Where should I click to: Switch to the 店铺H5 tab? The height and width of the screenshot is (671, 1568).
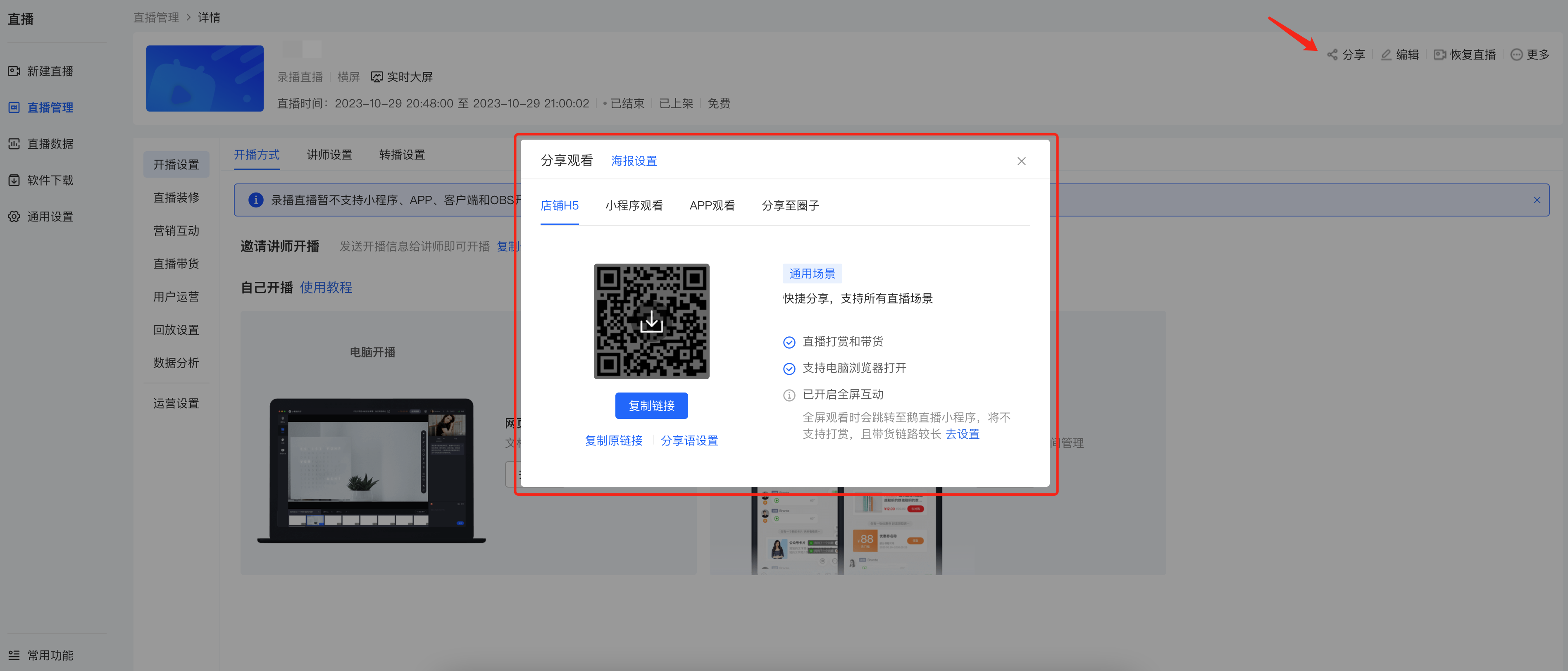560,206
